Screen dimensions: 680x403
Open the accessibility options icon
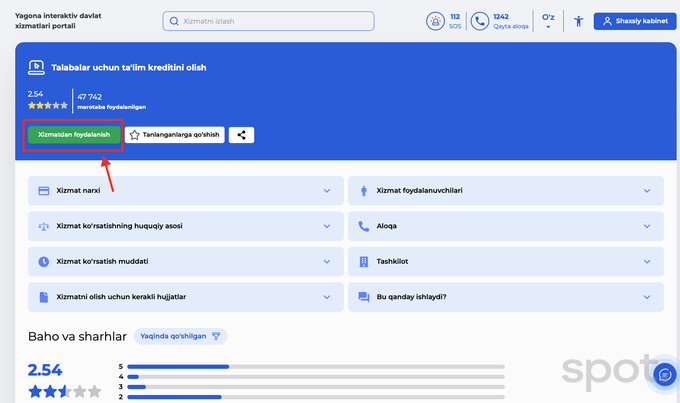pyautogui.click(x=577, y=21)
